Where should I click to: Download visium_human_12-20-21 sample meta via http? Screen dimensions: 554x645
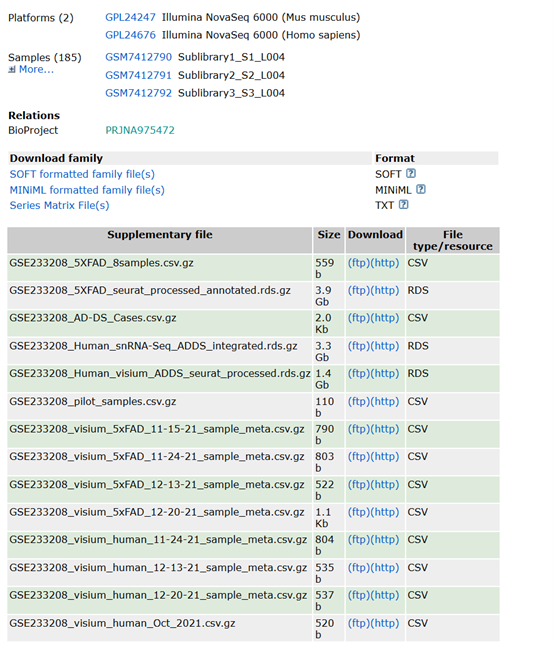(x=385, y=595)
